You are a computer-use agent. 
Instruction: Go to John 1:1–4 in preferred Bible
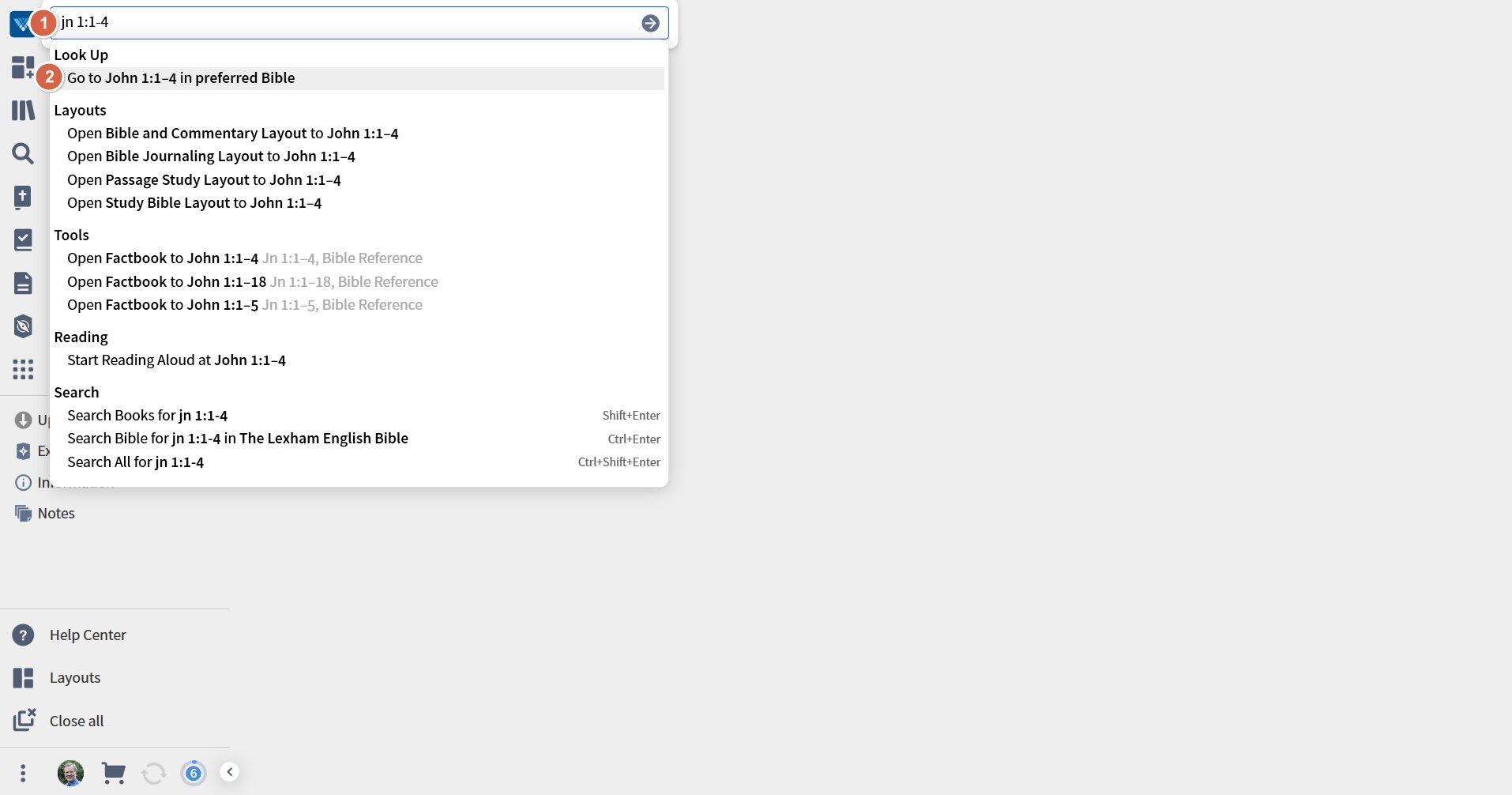(x=359, y=78)
